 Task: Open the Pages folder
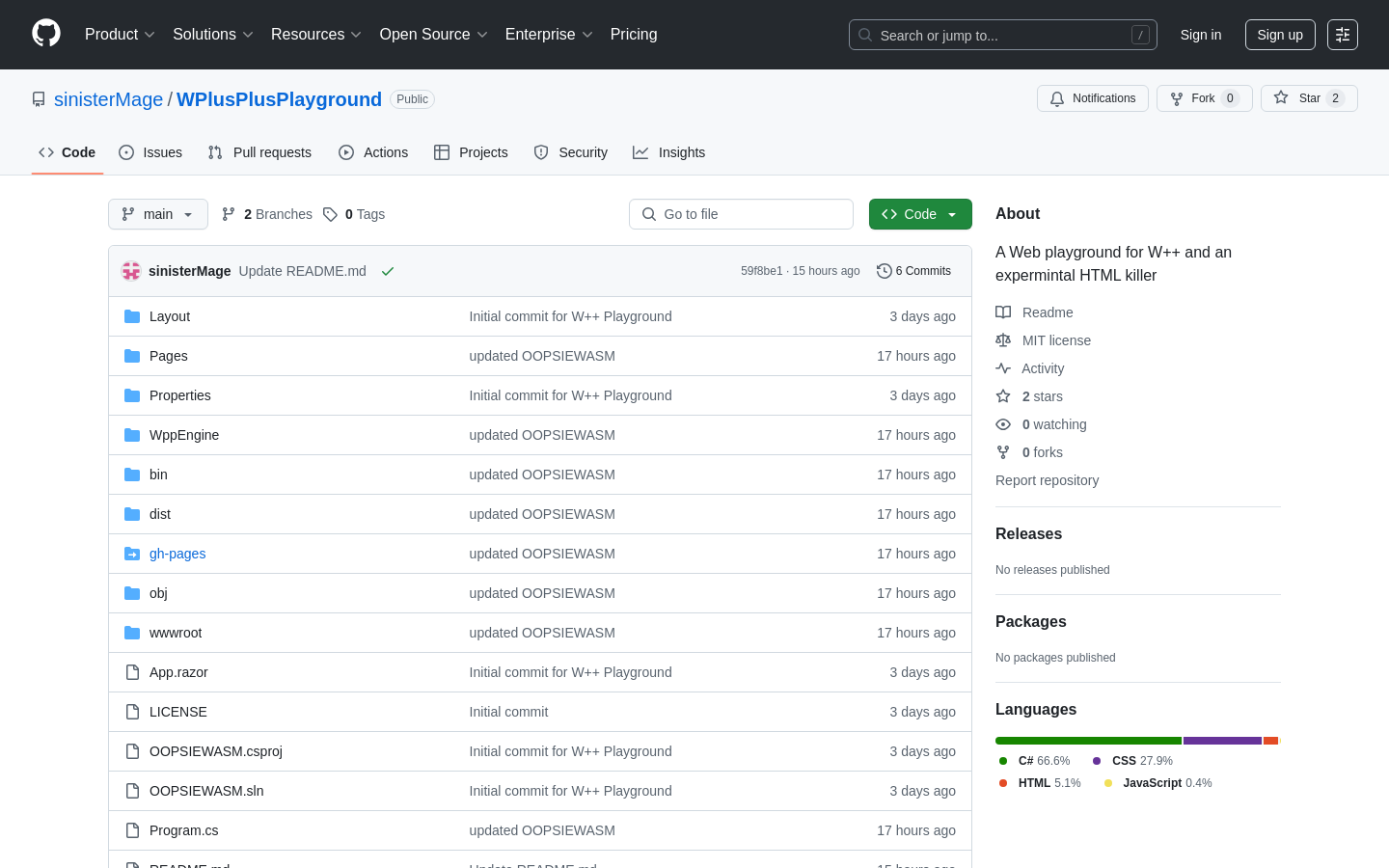[169, 356]
